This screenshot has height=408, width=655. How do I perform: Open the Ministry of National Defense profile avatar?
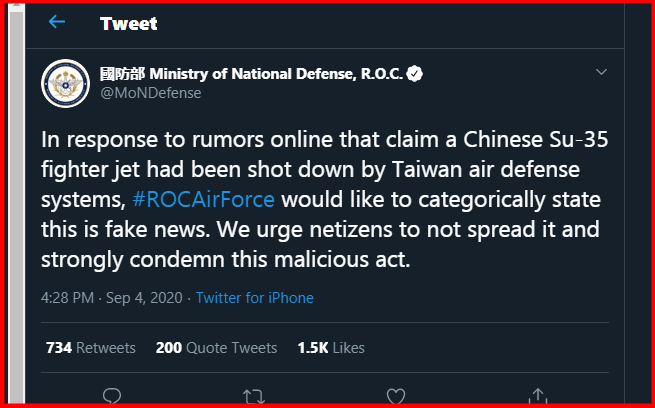65,84
